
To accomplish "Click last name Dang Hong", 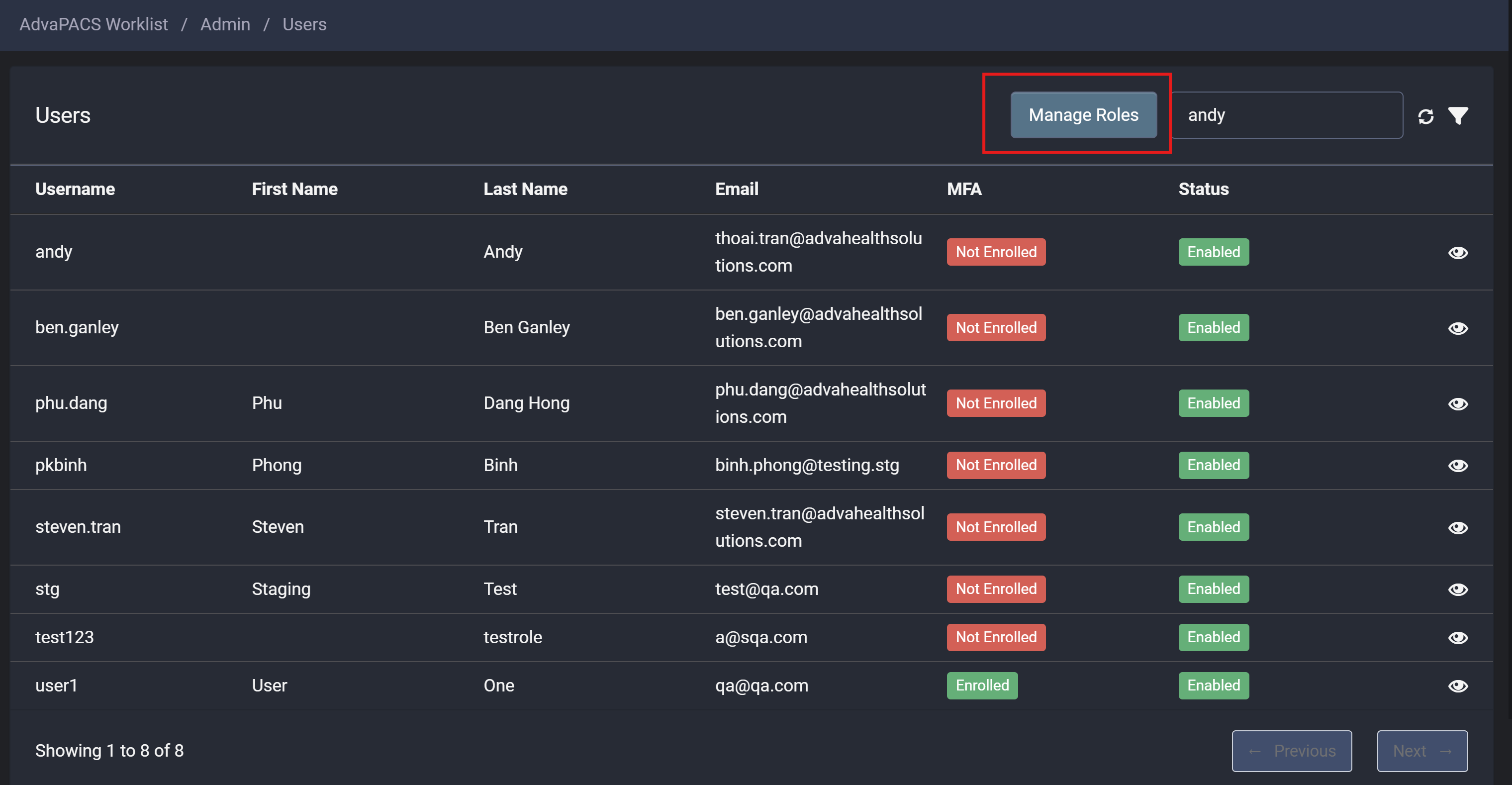I will pos(527,403).
